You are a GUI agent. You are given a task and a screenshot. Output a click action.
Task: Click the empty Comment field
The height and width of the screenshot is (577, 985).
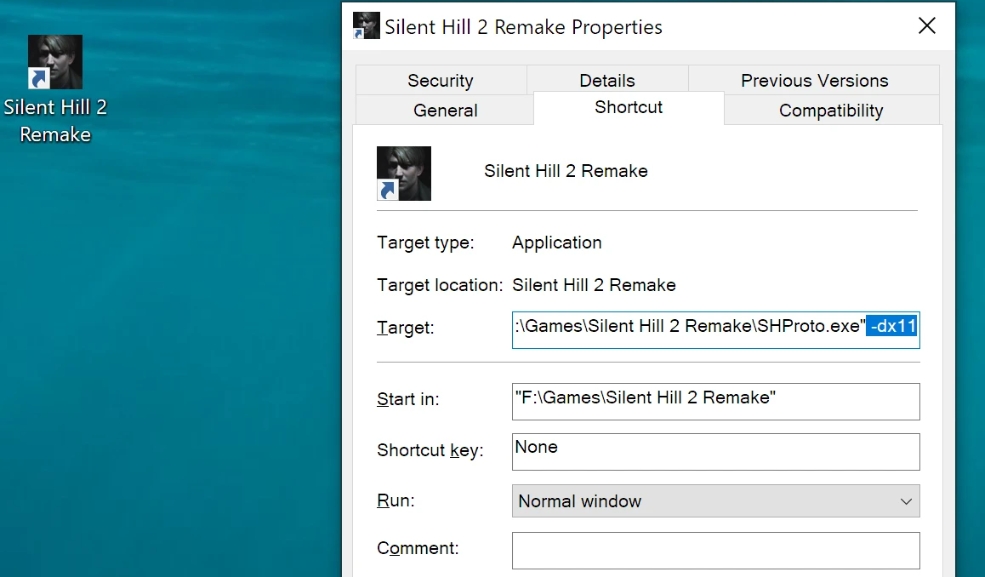716,551
